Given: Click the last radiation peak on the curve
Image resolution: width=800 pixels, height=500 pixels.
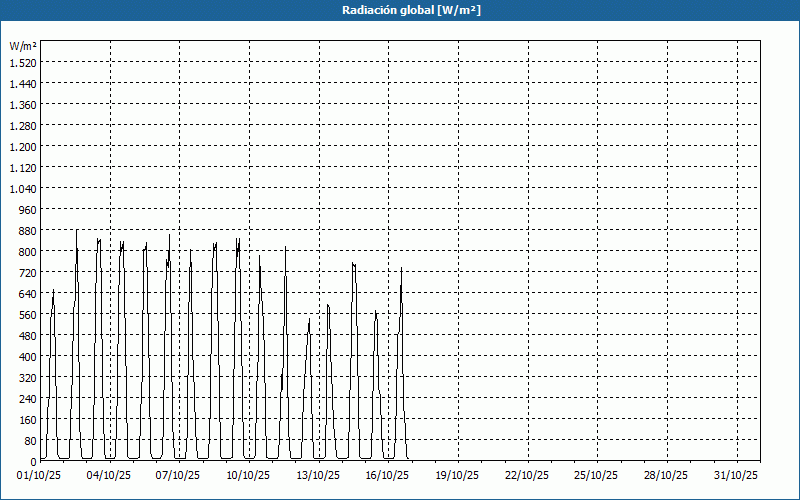Looking at the screenshot, I should [x=401, y=268].
